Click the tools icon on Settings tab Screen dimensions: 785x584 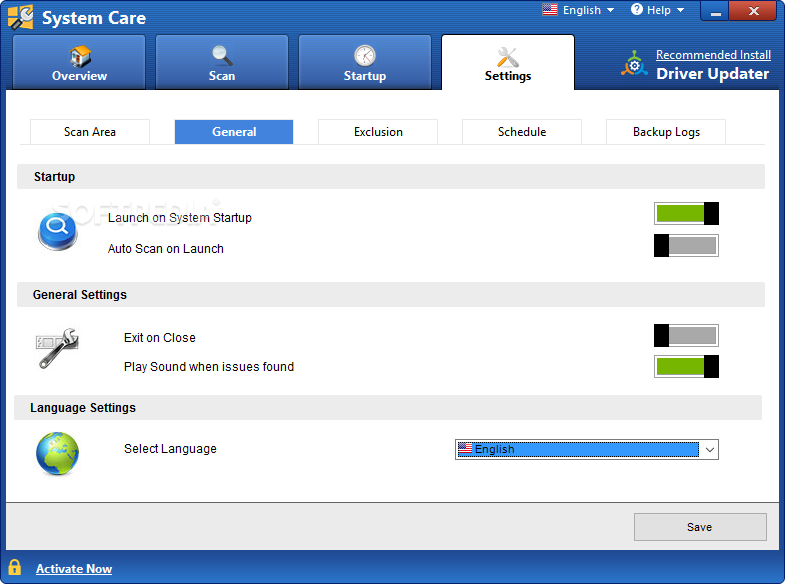(x=508, y=57)
